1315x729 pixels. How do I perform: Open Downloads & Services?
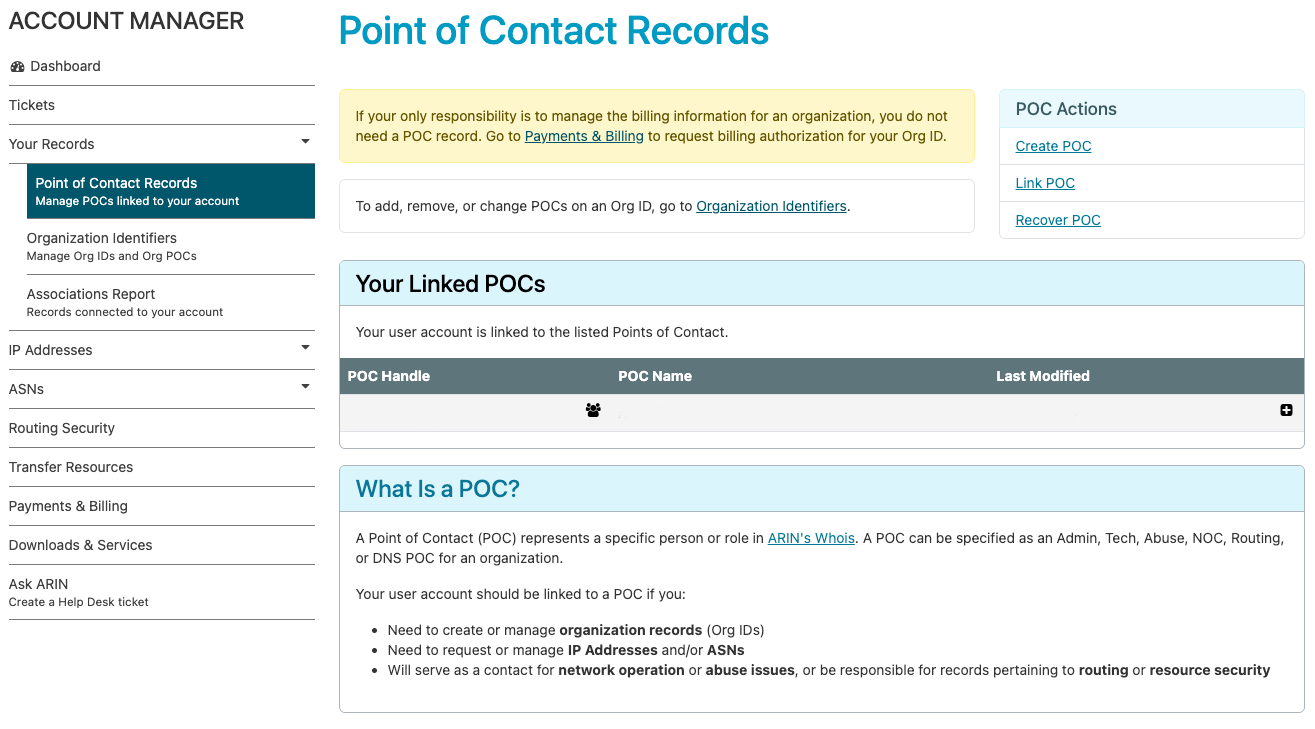81,545
